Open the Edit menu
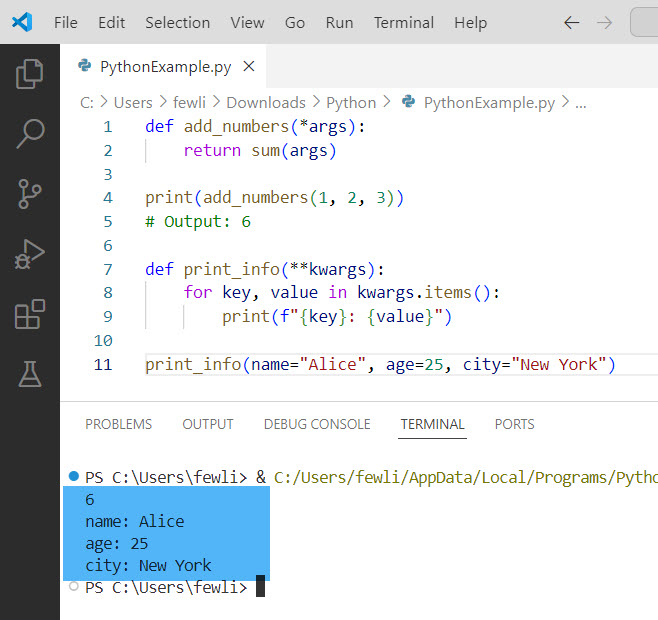 tap(111, 23)
